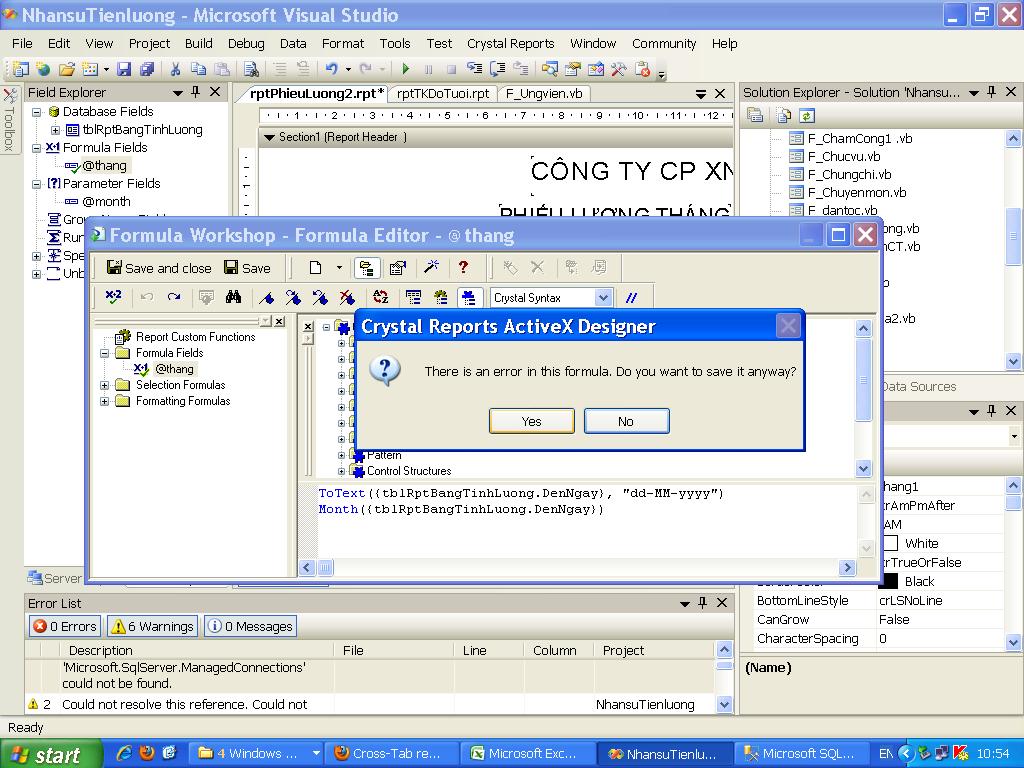This screenshot has height=768, width=1024.
Task: Click the Find in Files icon
Action: 251,69
